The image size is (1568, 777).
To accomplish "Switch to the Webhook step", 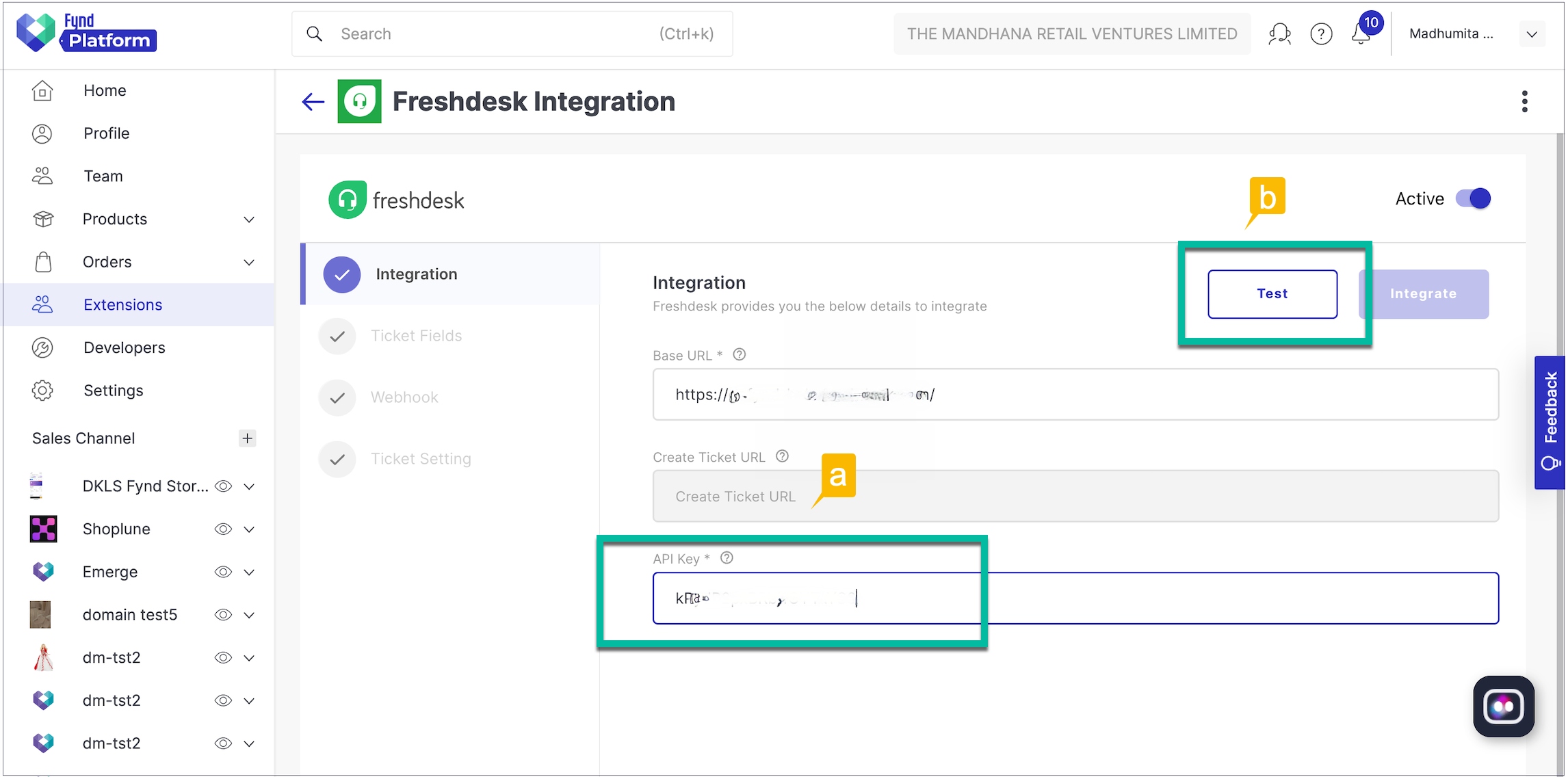I will 404,397.
